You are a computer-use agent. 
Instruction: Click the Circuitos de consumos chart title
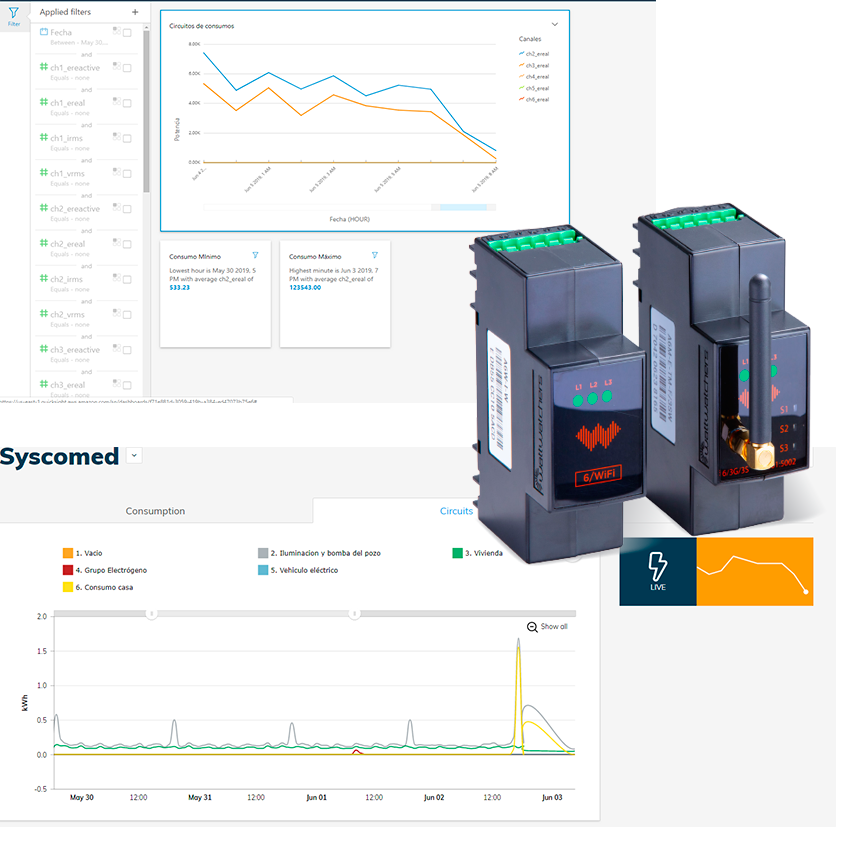tap(202, 26)
